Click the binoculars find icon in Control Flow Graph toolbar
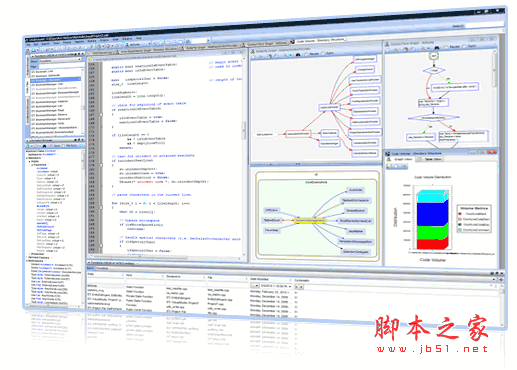Viewport: 517px width, 370px height. 437,48
